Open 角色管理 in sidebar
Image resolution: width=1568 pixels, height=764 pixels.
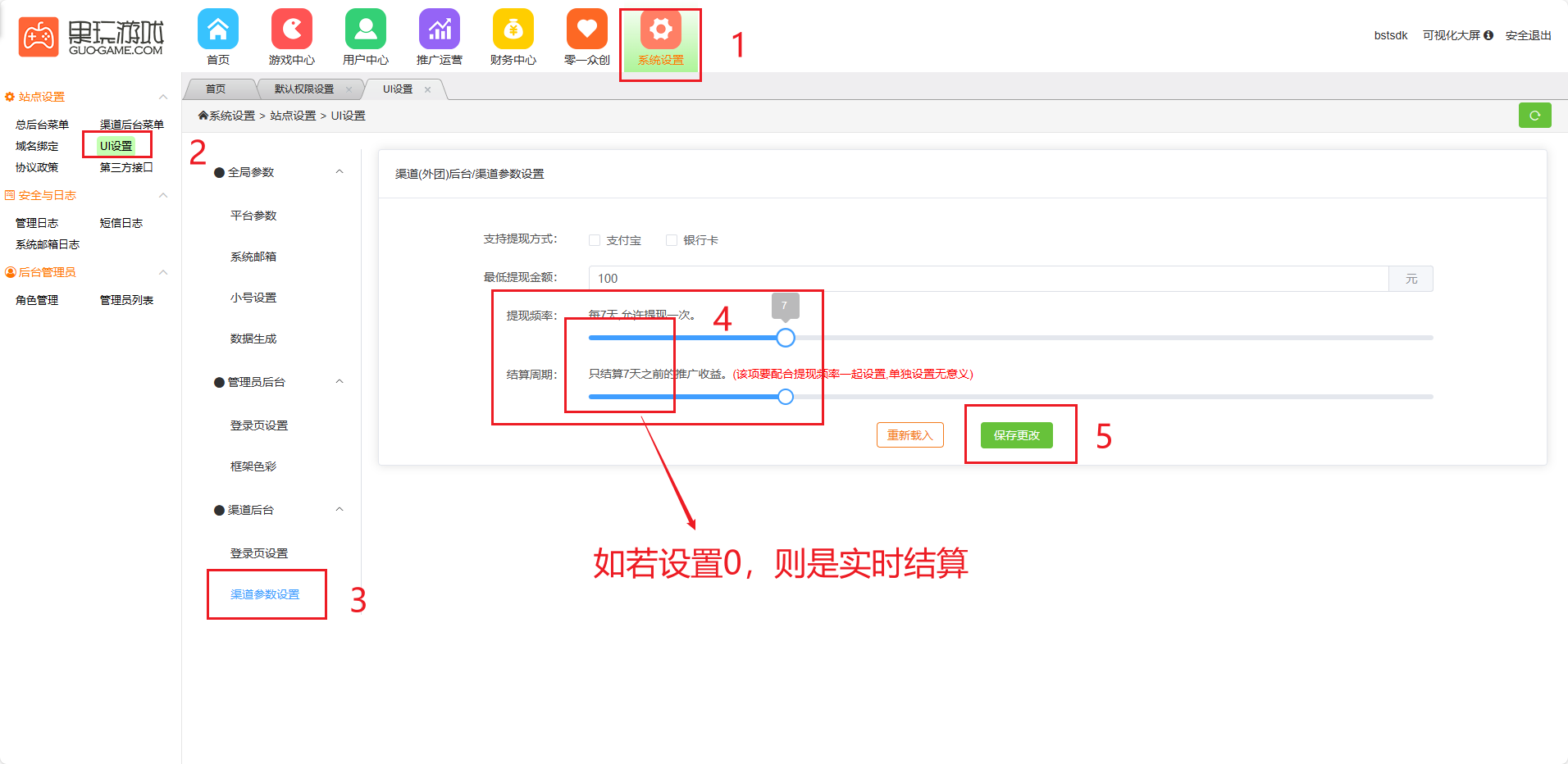point(37,300)
